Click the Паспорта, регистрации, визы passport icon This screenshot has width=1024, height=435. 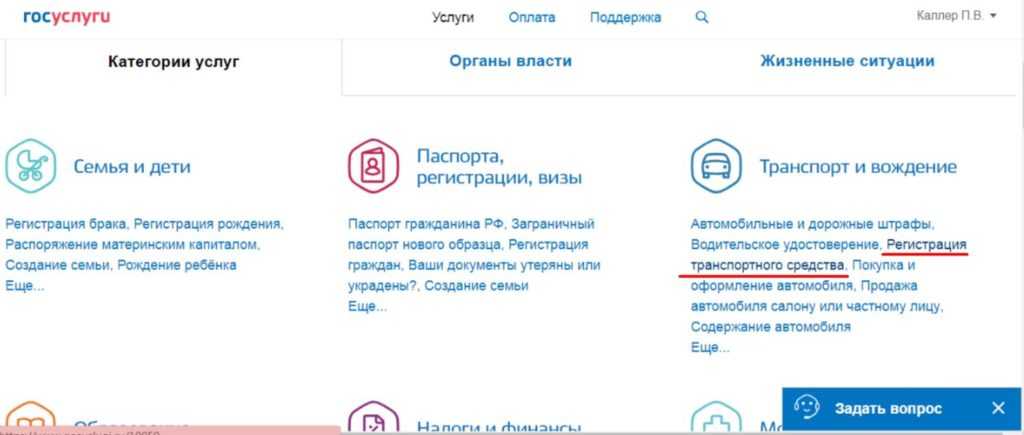coord(373,166)
